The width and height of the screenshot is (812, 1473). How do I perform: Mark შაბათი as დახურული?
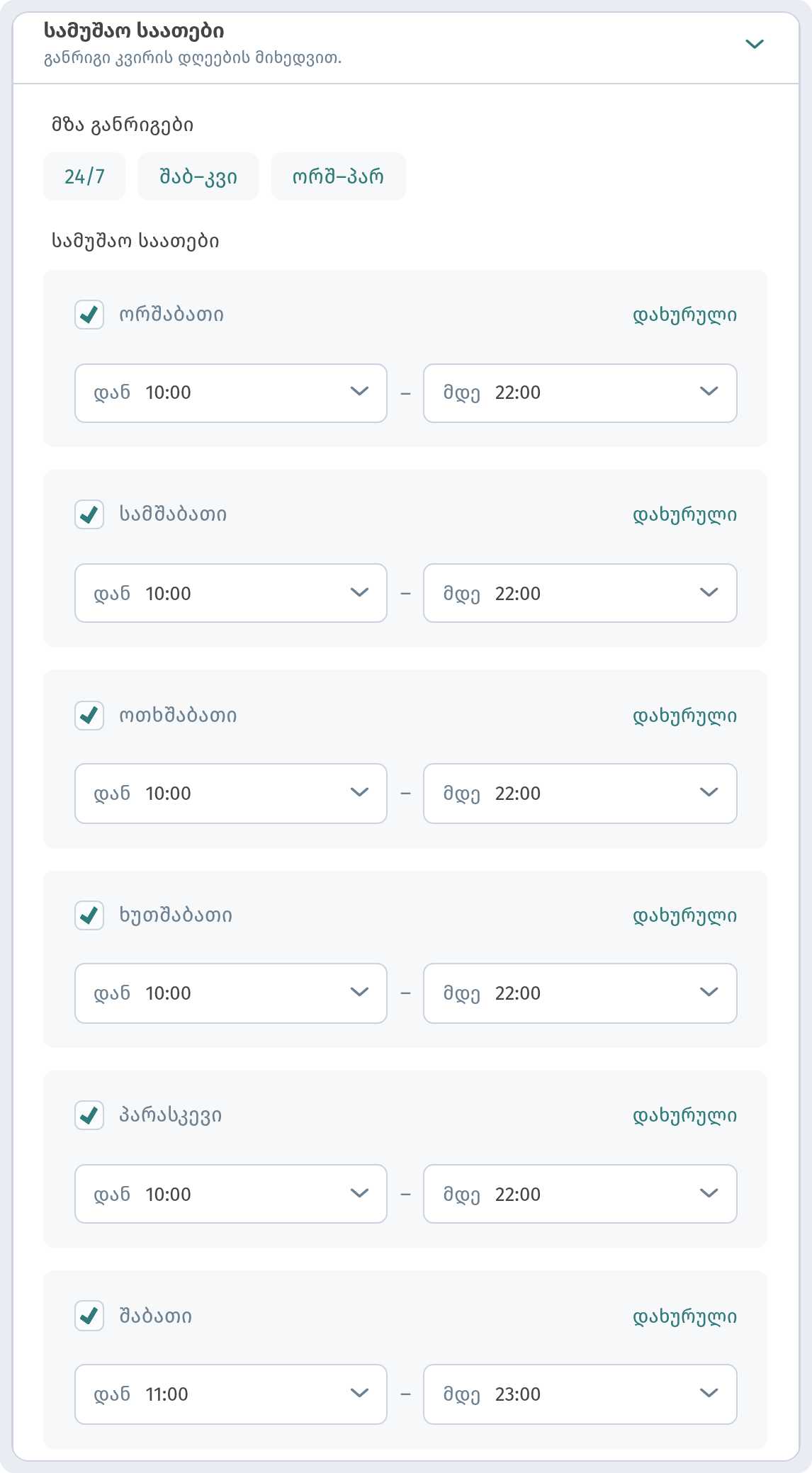[x=684, y=1317]
